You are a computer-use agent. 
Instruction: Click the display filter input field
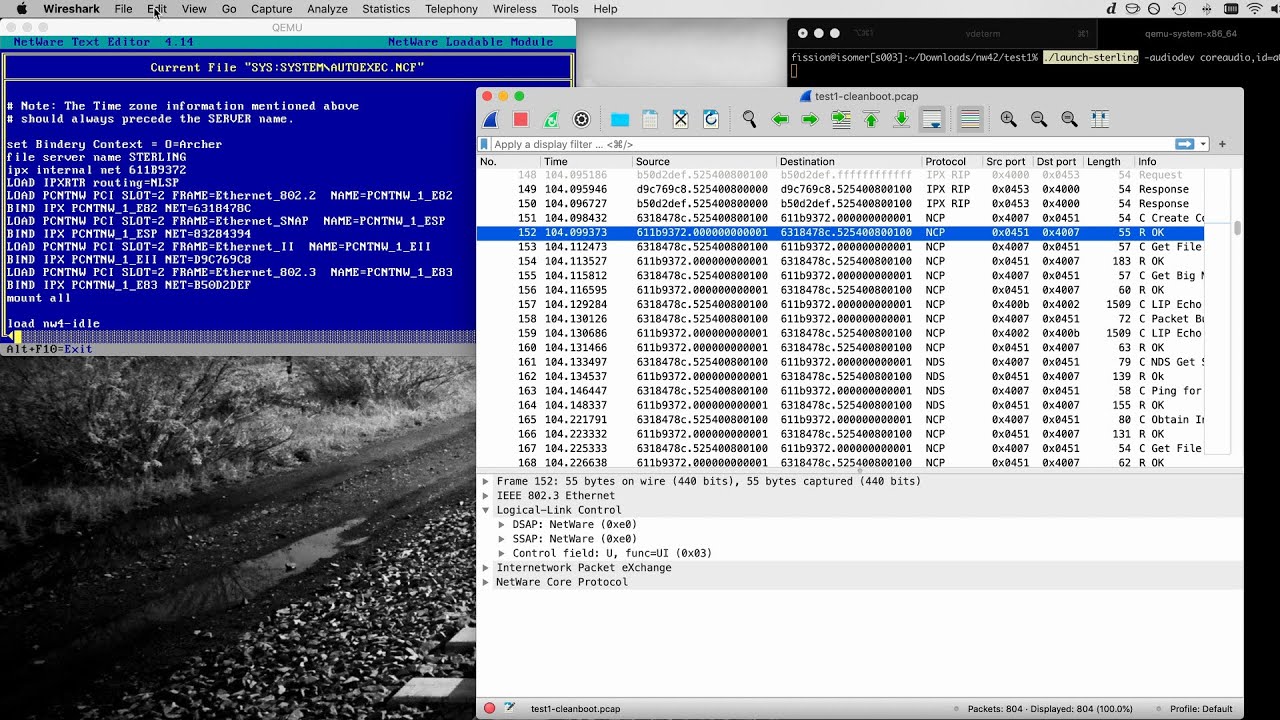tap(832, 144)
